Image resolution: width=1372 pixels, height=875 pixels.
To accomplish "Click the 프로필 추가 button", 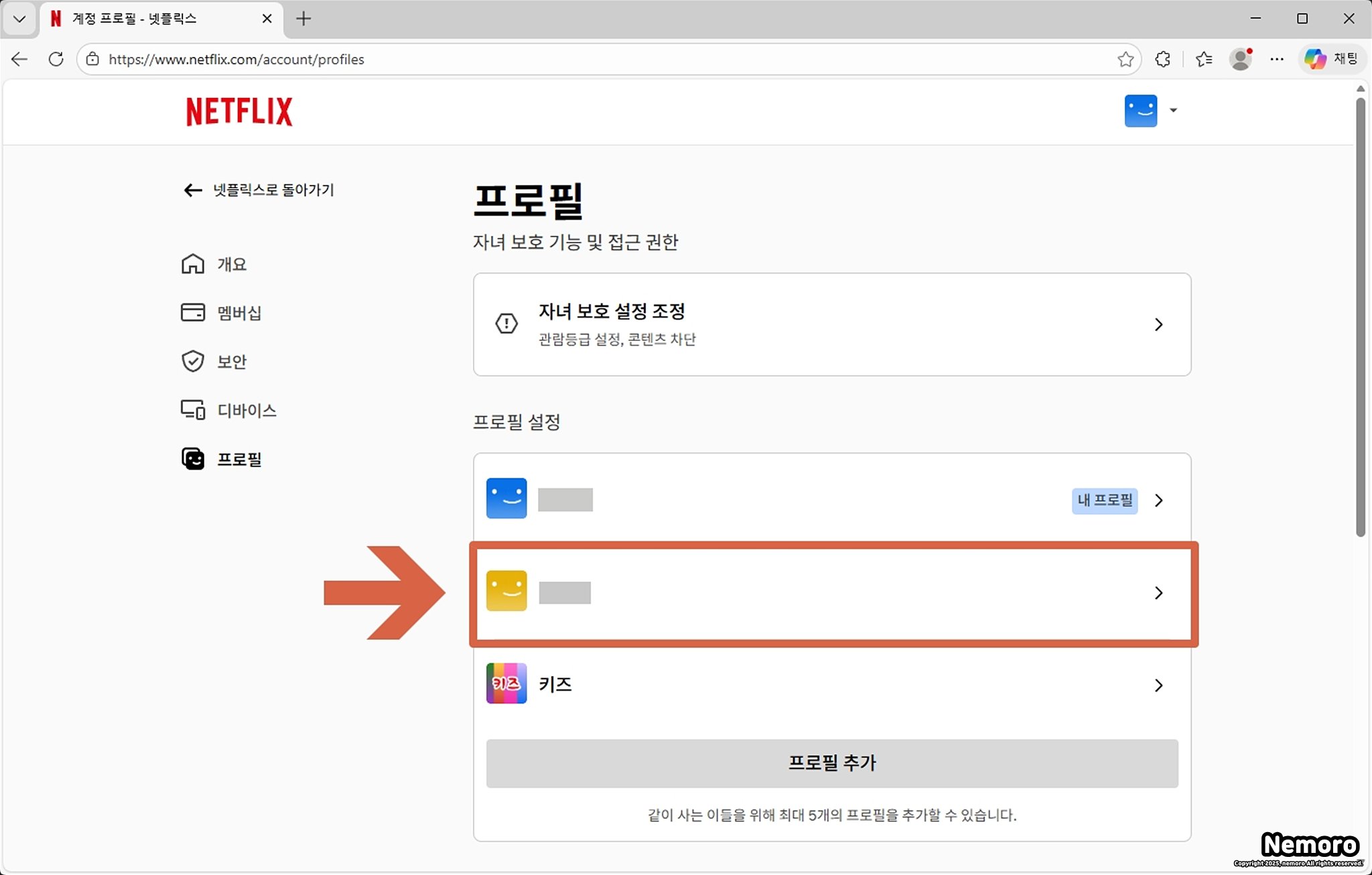I will 831,763.
